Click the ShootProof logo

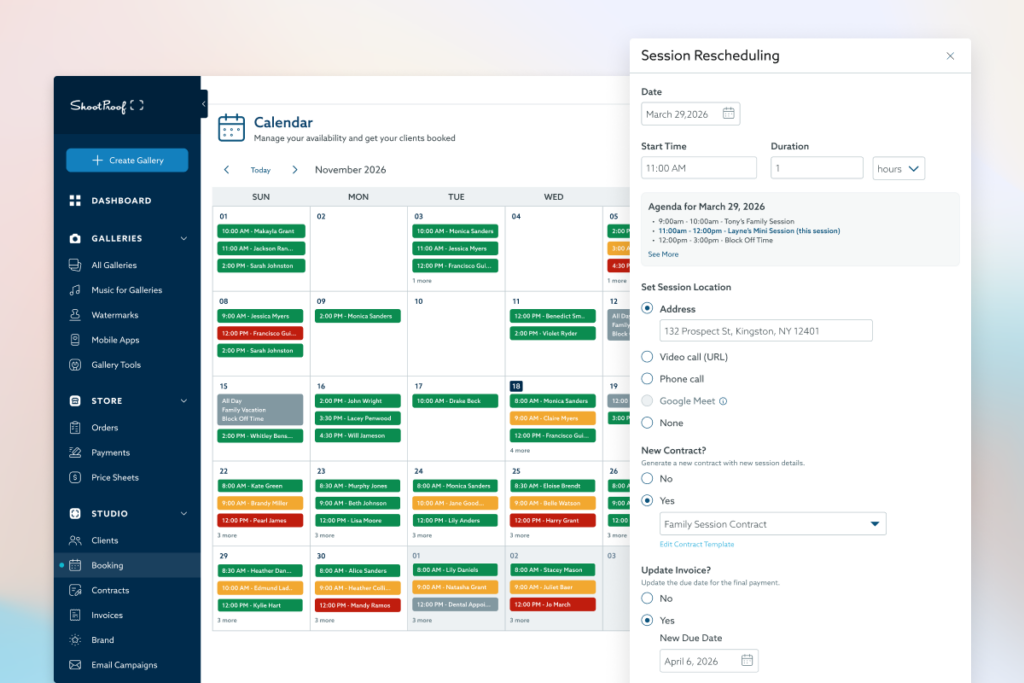point(104,105)
